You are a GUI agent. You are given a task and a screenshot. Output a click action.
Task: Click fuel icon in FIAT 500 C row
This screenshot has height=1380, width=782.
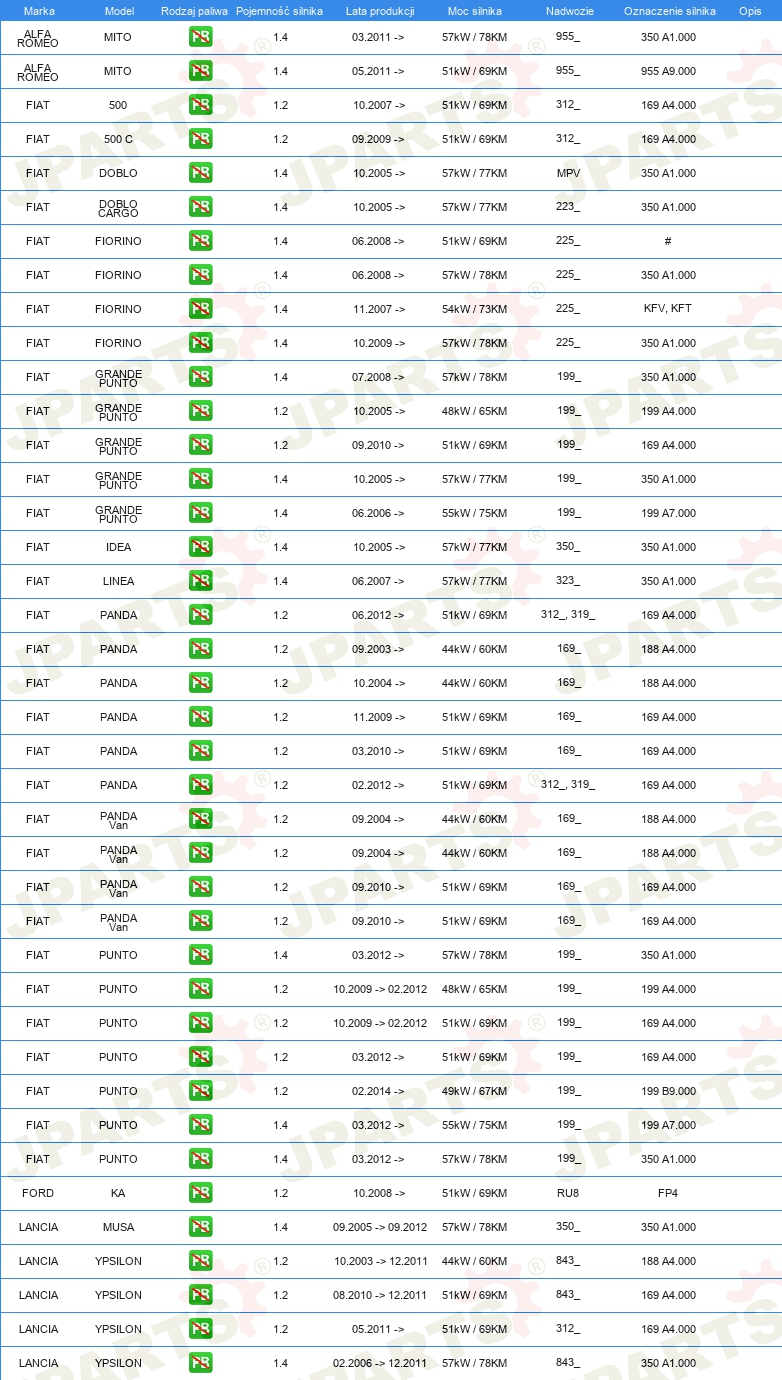(200, 140)
